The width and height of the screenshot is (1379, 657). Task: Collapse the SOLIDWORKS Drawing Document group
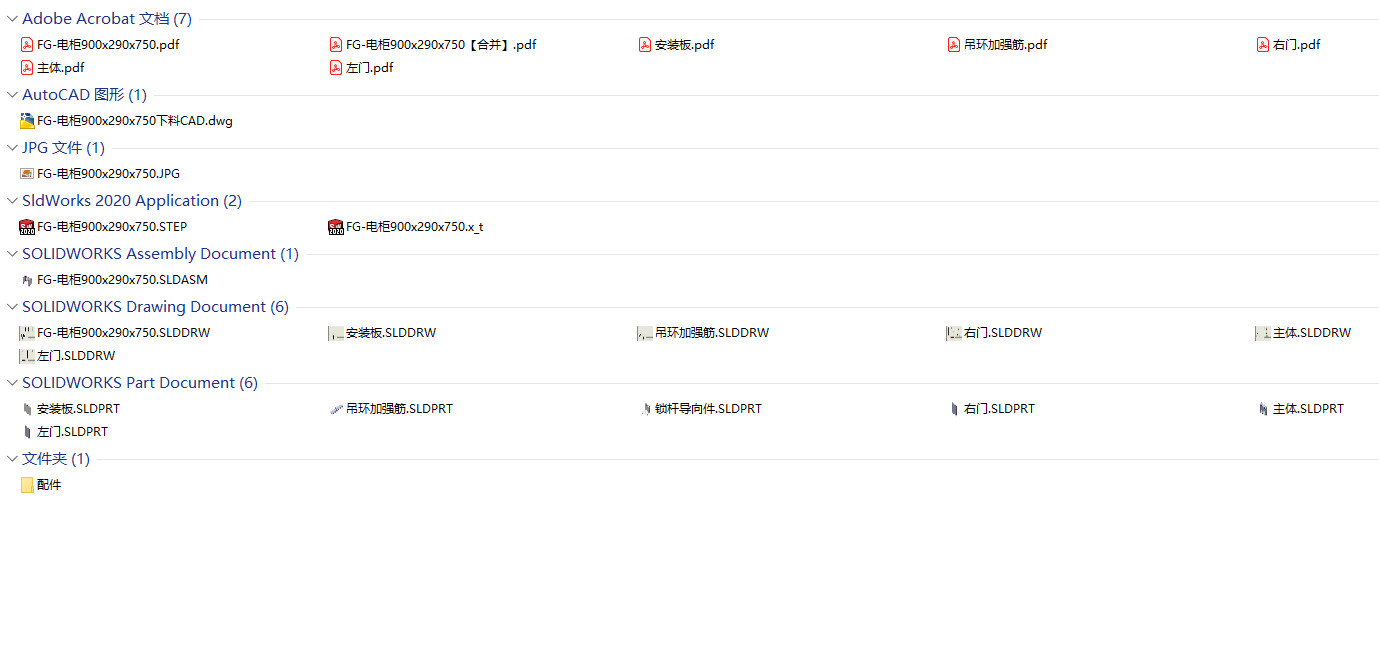click(x=12, y=306)
